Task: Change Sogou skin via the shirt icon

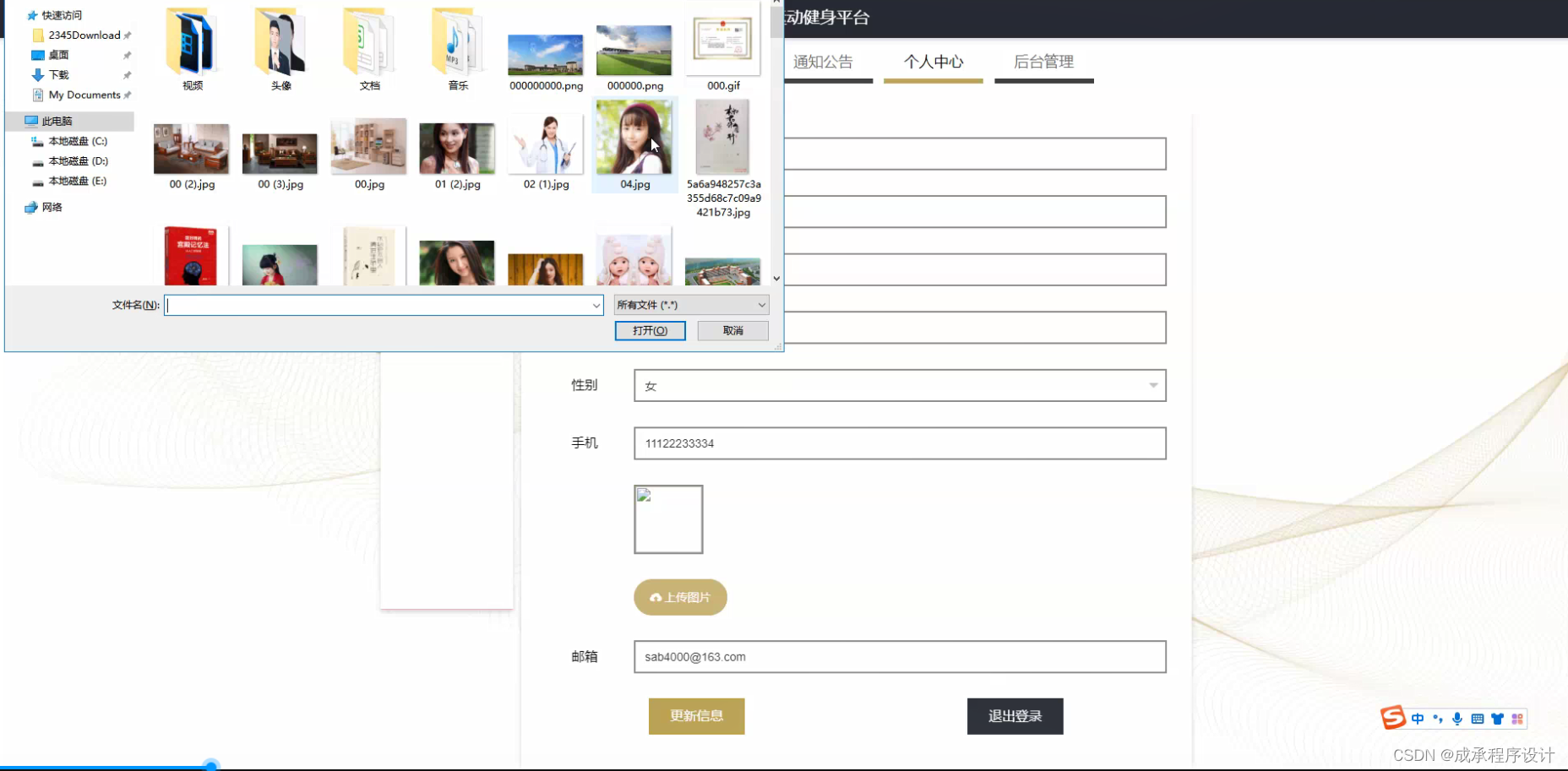Action: click(x=1497, y=719)
